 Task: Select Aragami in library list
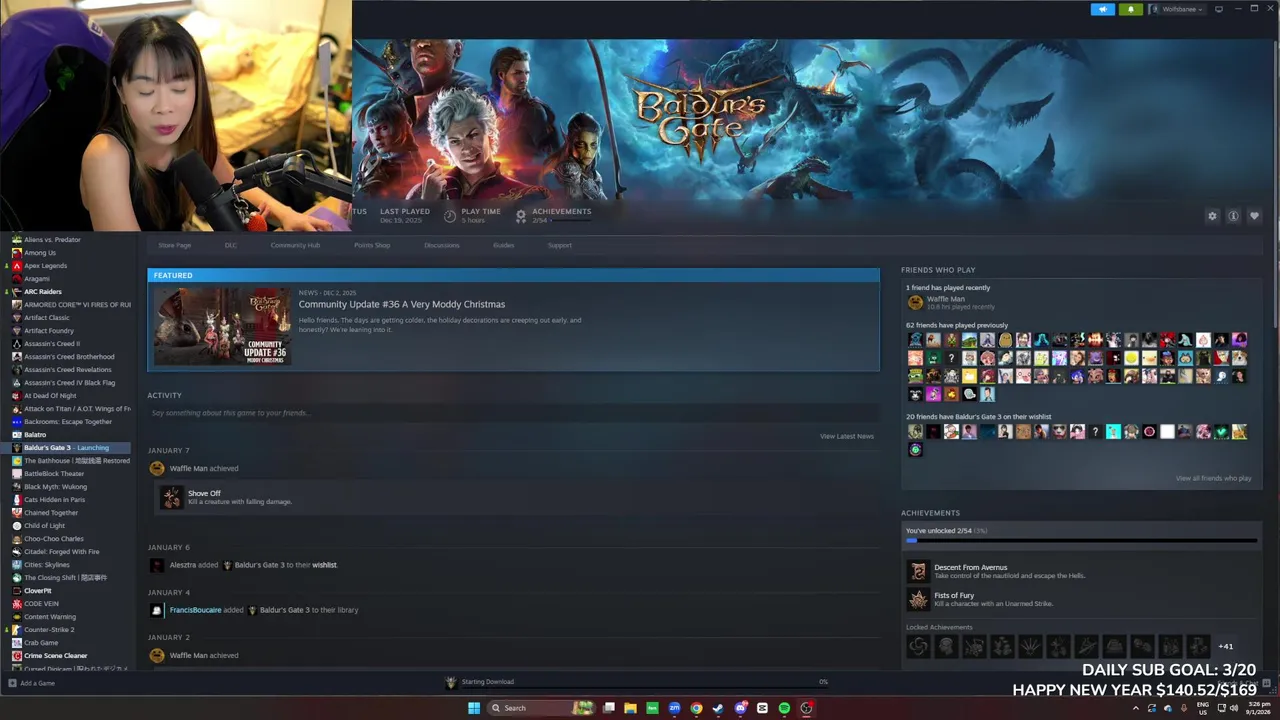point(36,279)
